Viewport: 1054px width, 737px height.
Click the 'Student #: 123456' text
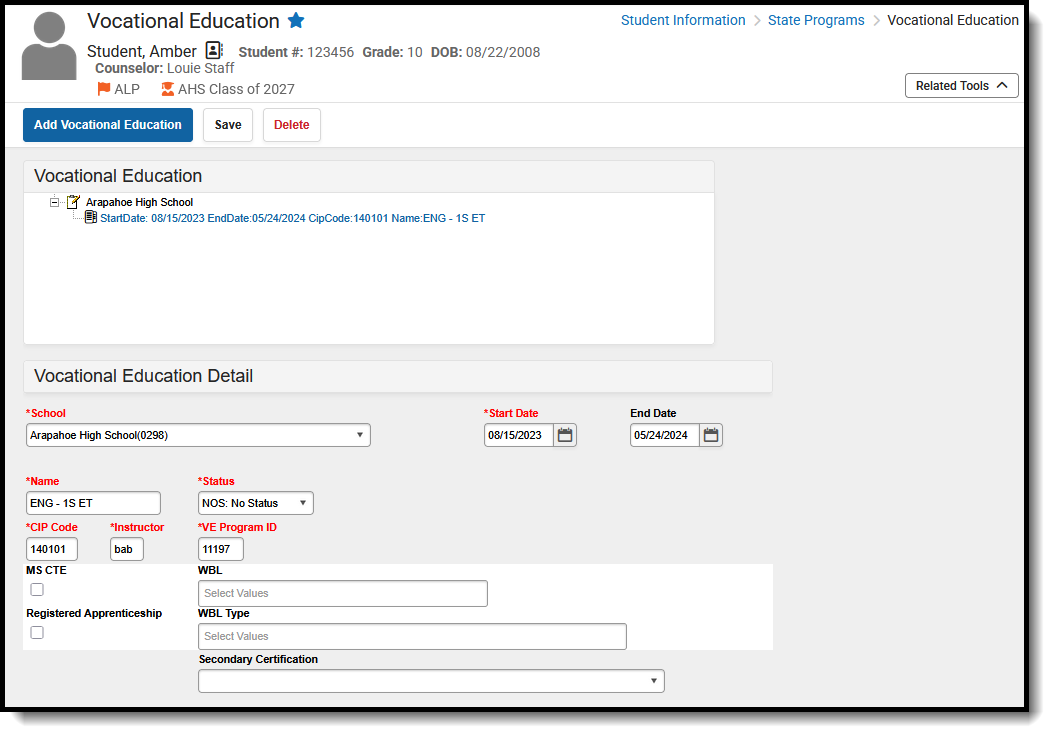296,52
